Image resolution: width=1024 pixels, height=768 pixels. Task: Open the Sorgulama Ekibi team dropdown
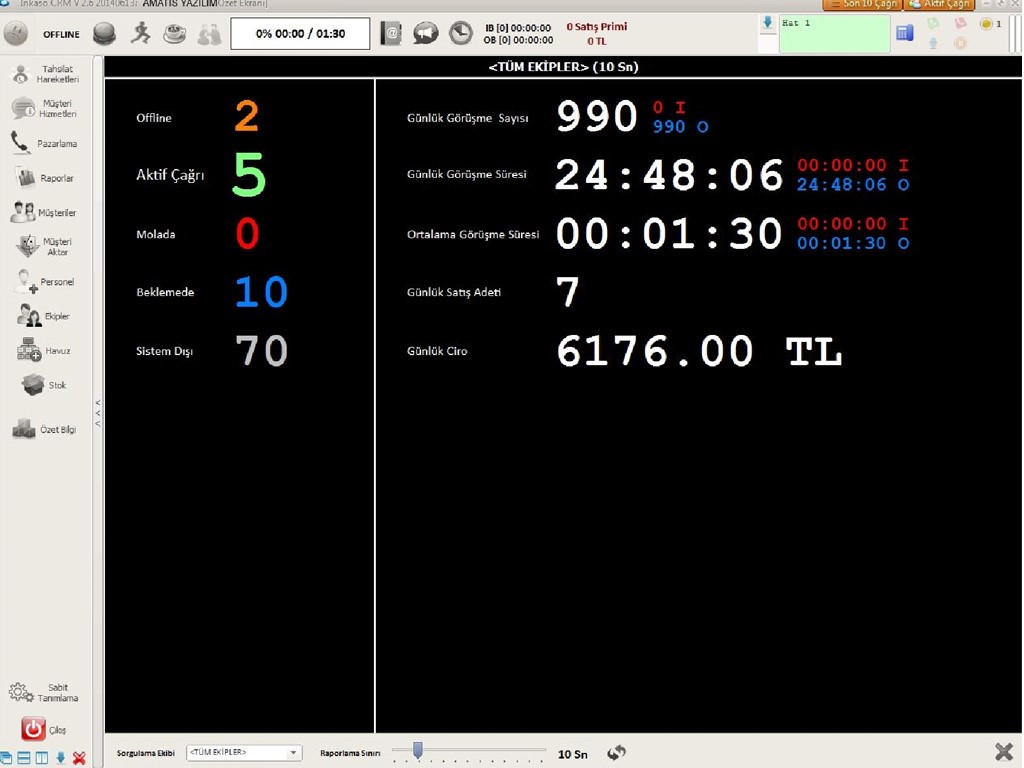(x=244, y=753)
